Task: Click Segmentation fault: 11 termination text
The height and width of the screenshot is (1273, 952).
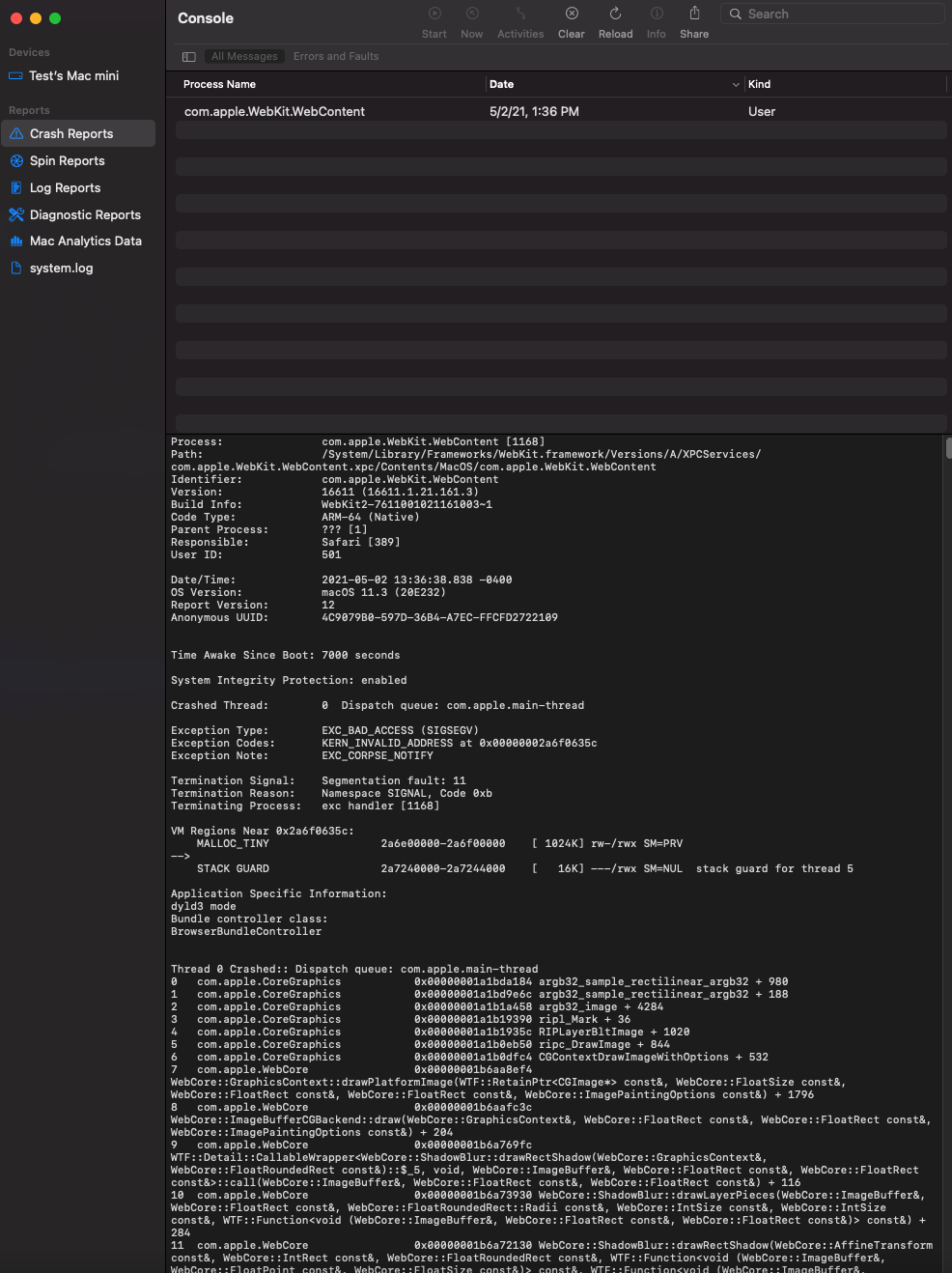Action: tap(394, 780)
